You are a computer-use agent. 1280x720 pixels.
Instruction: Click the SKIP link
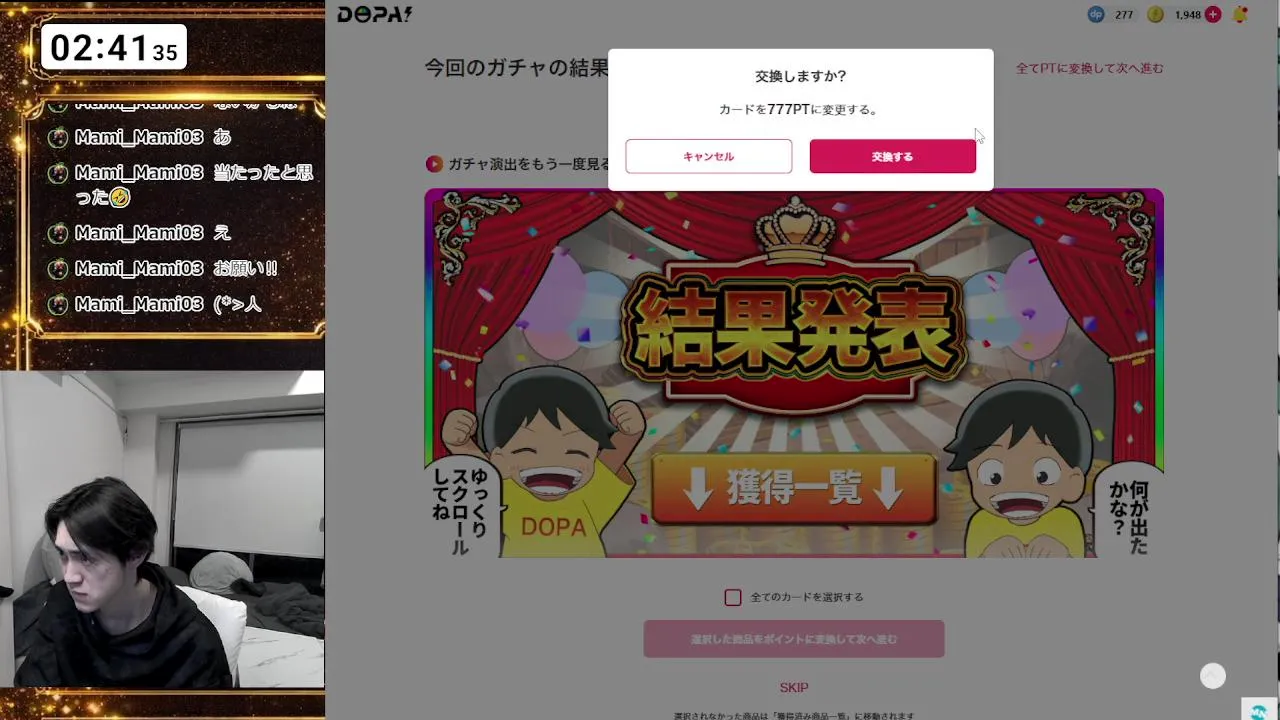(x=794, y=688)
